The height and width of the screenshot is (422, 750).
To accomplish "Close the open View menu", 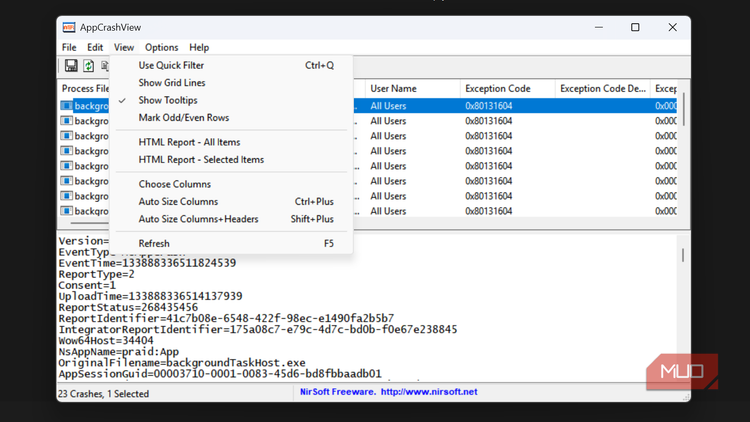I will (124, 47).
